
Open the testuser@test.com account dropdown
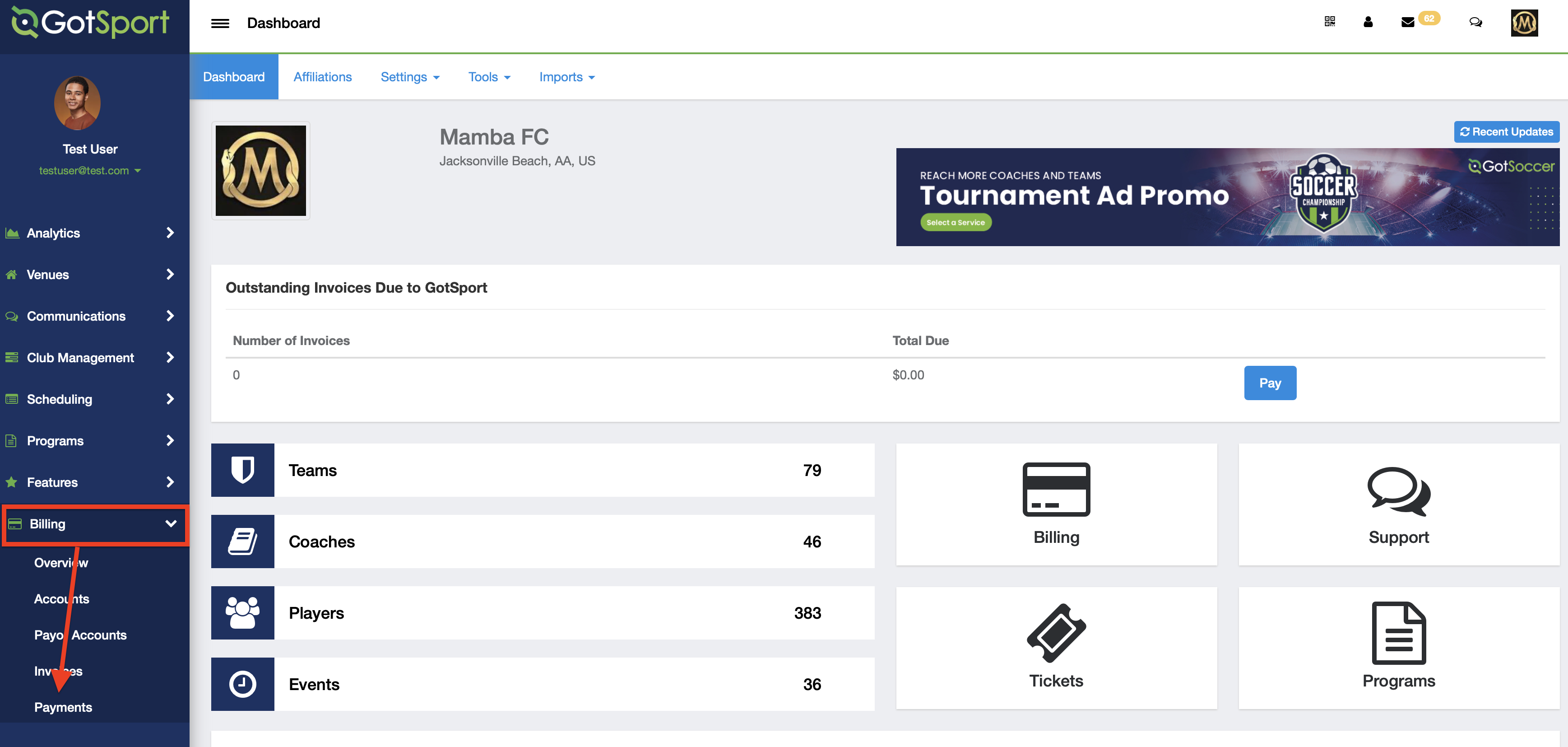tap(89, 171)
